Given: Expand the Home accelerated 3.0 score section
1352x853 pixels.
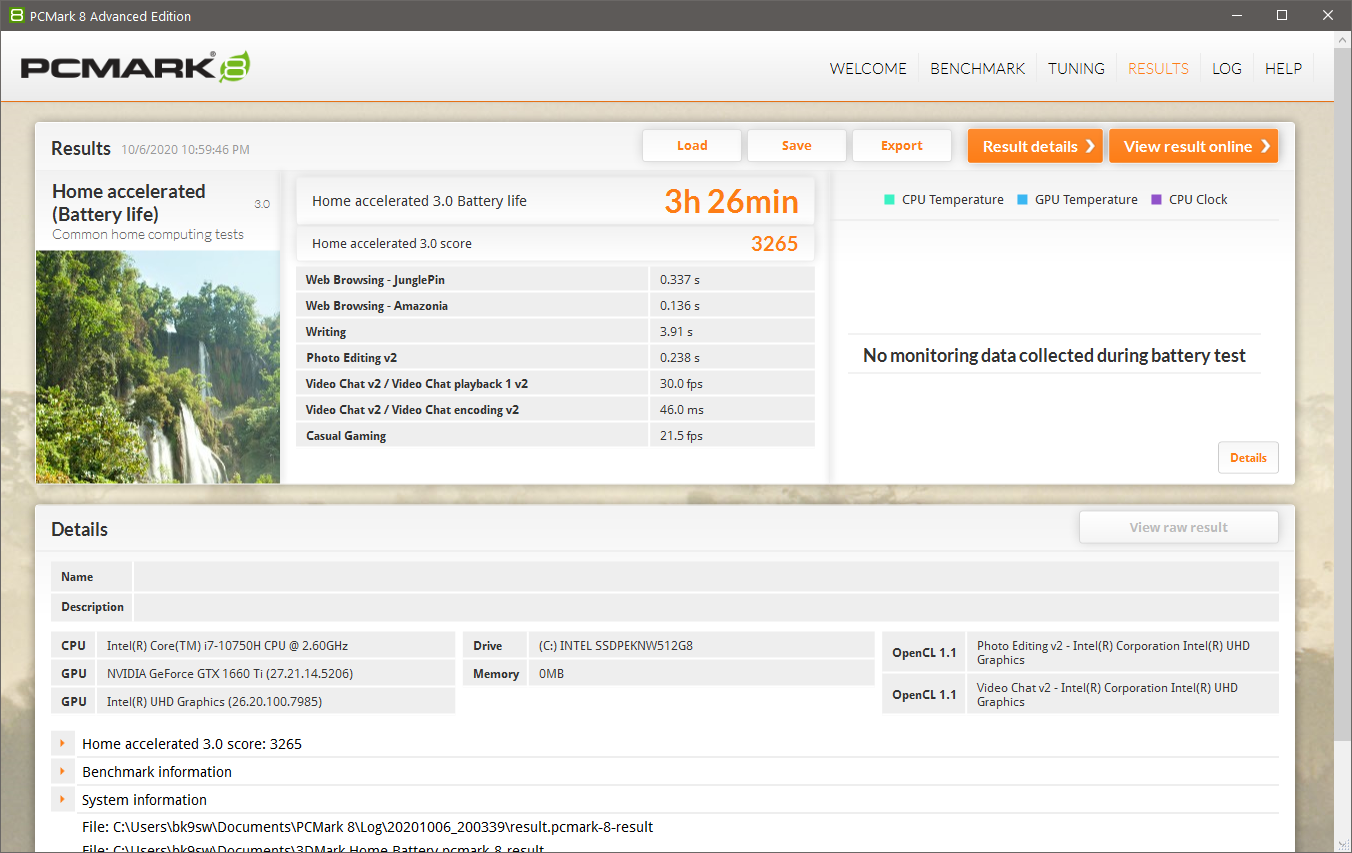Looking at the screenshot, I should (x=62, y=743).
